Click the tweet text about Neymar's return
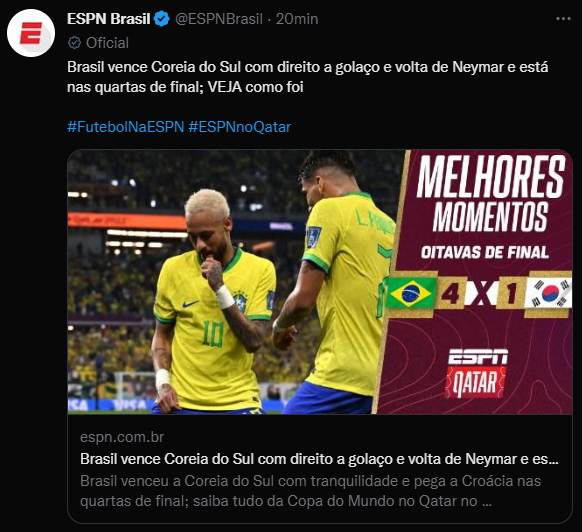582x532 pixels. pos(308,77)
